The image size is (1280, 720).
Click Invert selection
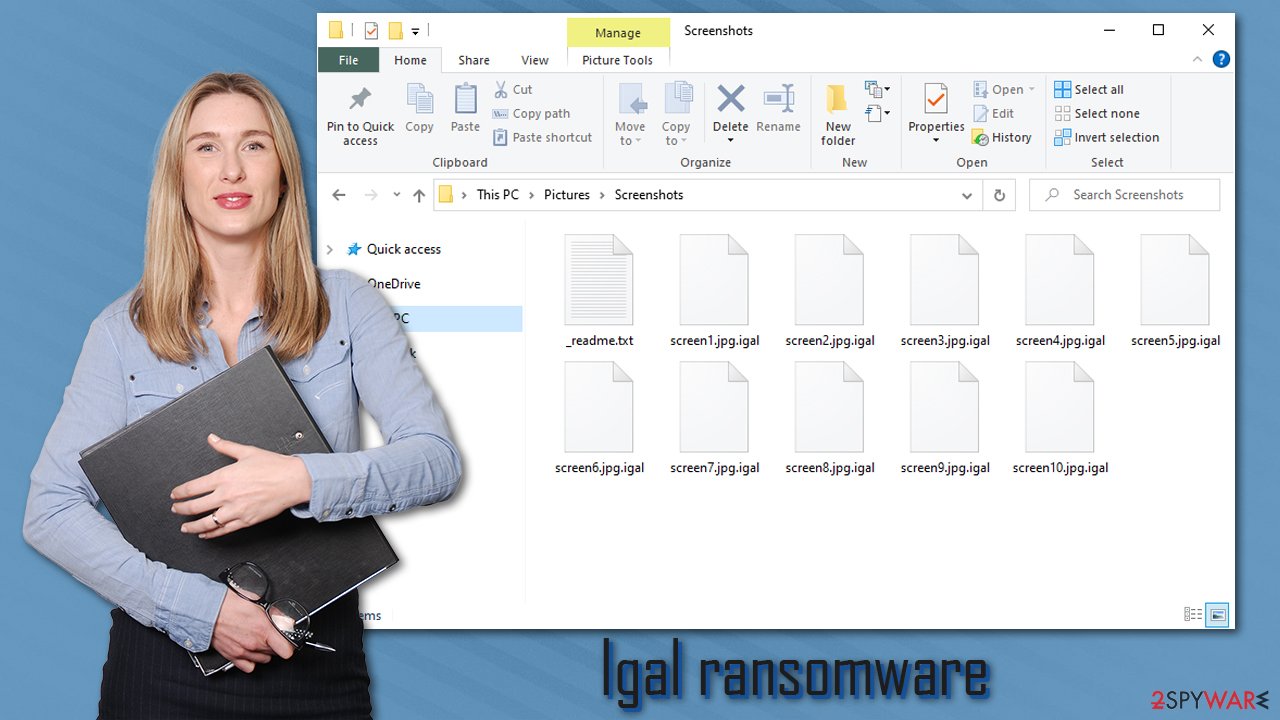[1107, 138]
